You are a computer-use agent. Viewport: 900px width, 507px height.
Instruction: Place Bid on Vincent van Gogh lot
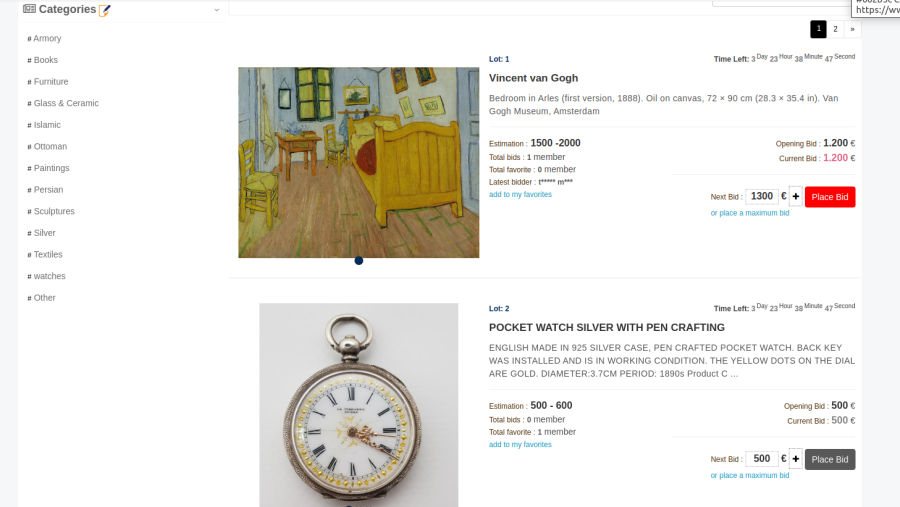pos(830,197)
